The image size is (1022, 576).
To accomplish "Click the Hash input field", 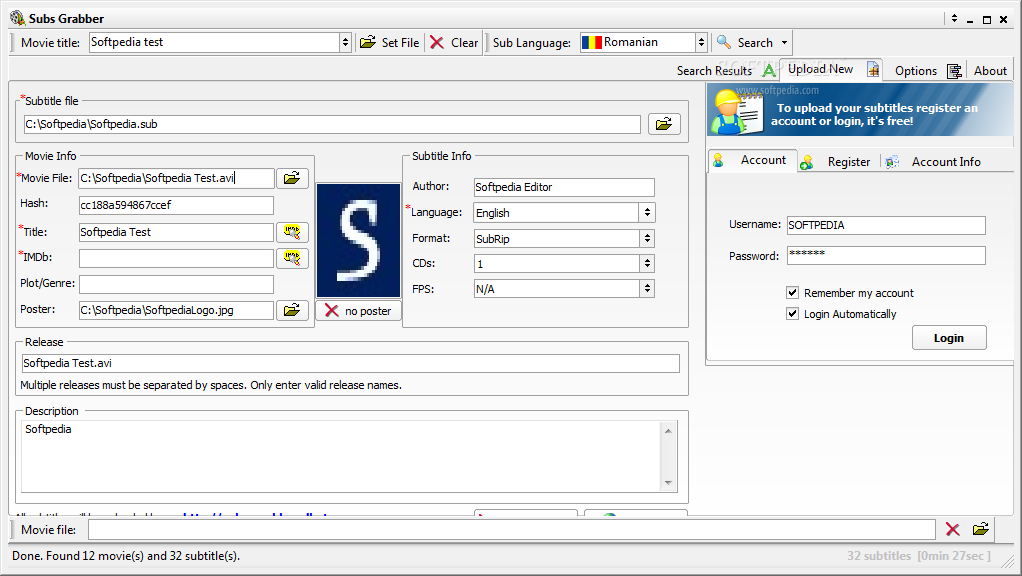I will pos(176,205).
